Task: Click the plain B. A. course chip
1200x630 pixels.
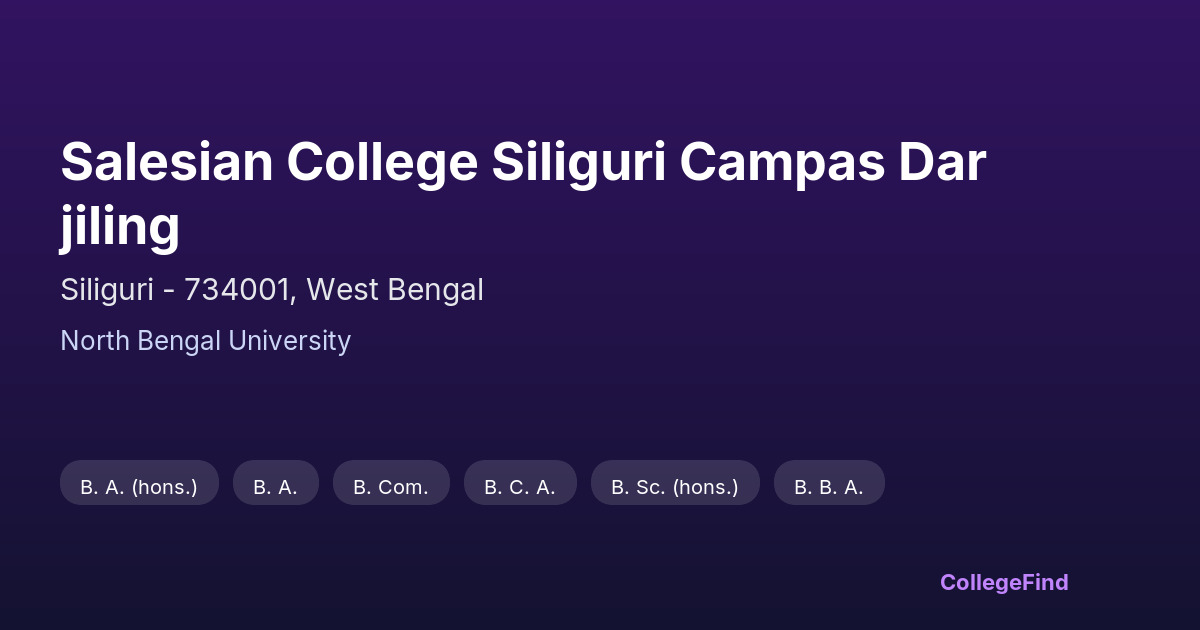Action: coord(275,487)
